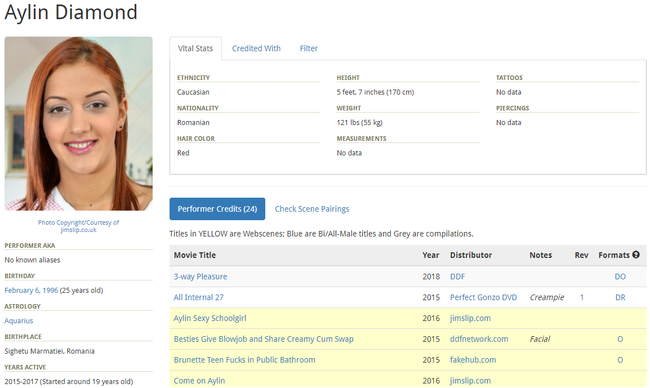The height and width of the screenshot is (388, 650).
Task: Click the Romanian nationality value
Action: tap(193, 122)
